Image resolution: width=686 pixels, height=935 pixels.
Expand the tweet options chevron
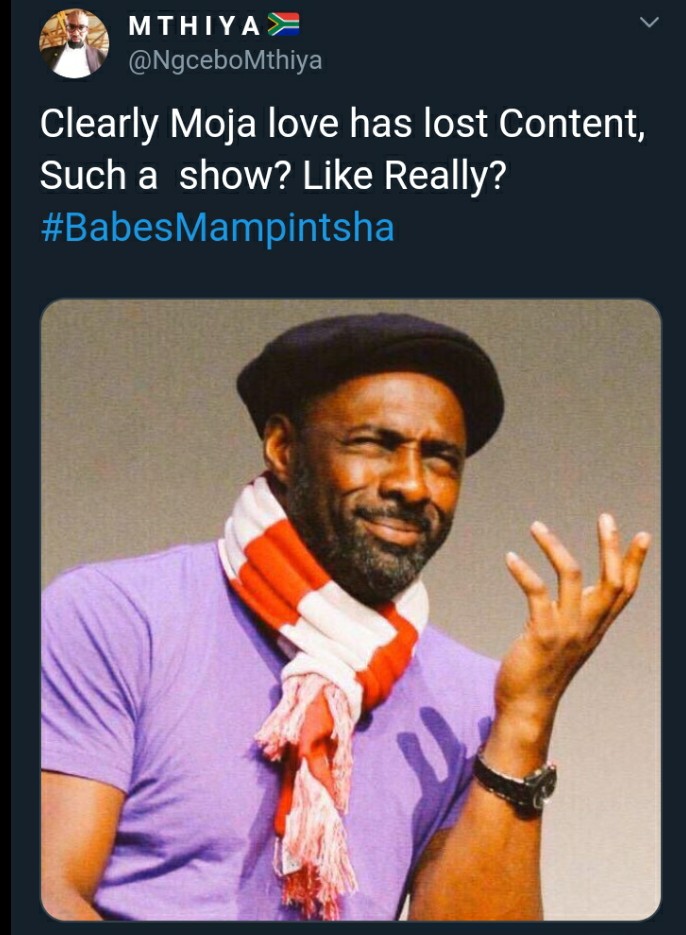[648, 23]
